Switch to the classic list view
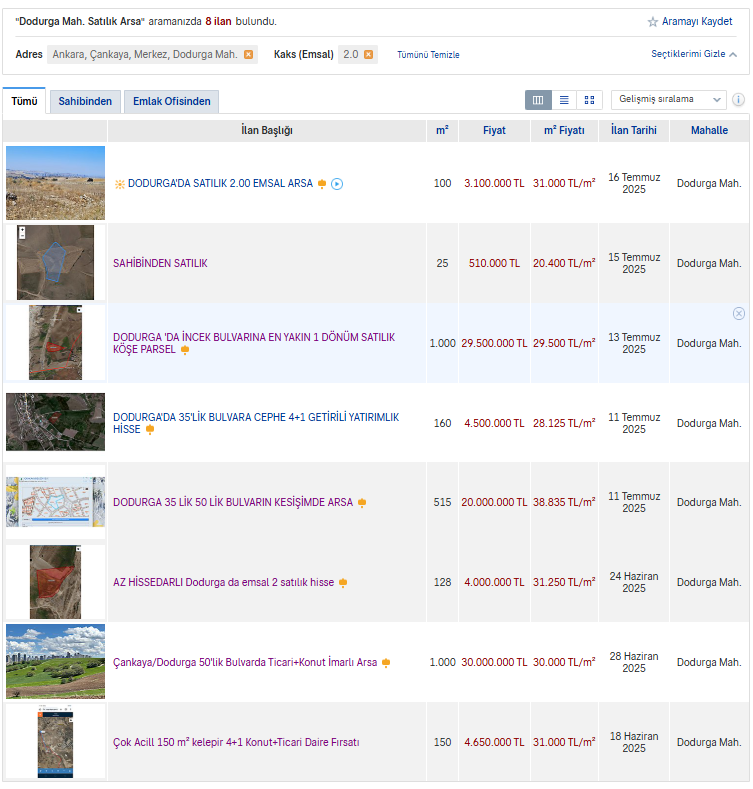The image size is (753, 789). click(x=564, y=100)
